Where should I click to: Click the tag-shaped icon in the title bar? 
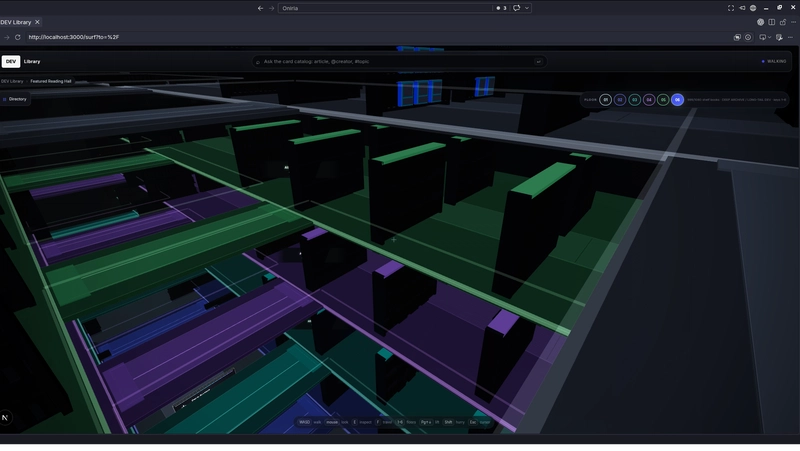[x=742, y=8]
